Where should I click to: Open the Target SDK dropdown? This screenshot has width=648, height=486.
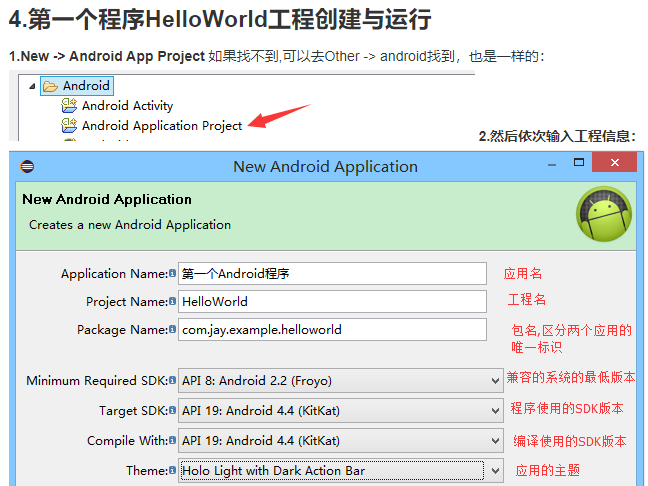pos(341,411)
